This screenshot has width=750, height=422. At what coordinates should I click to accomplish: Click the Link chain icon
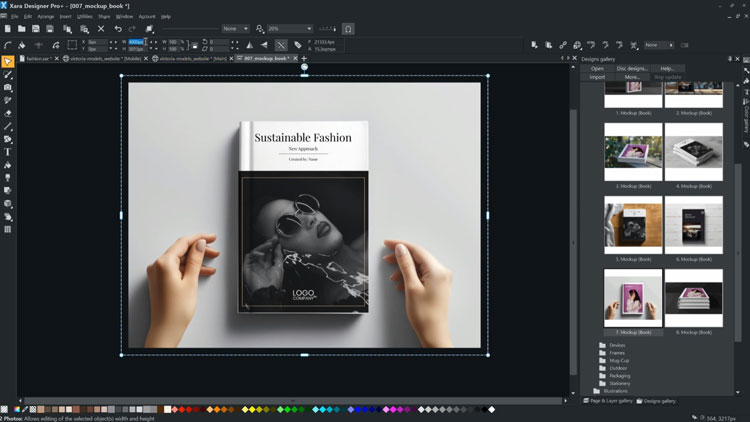[x=563, y=45]
